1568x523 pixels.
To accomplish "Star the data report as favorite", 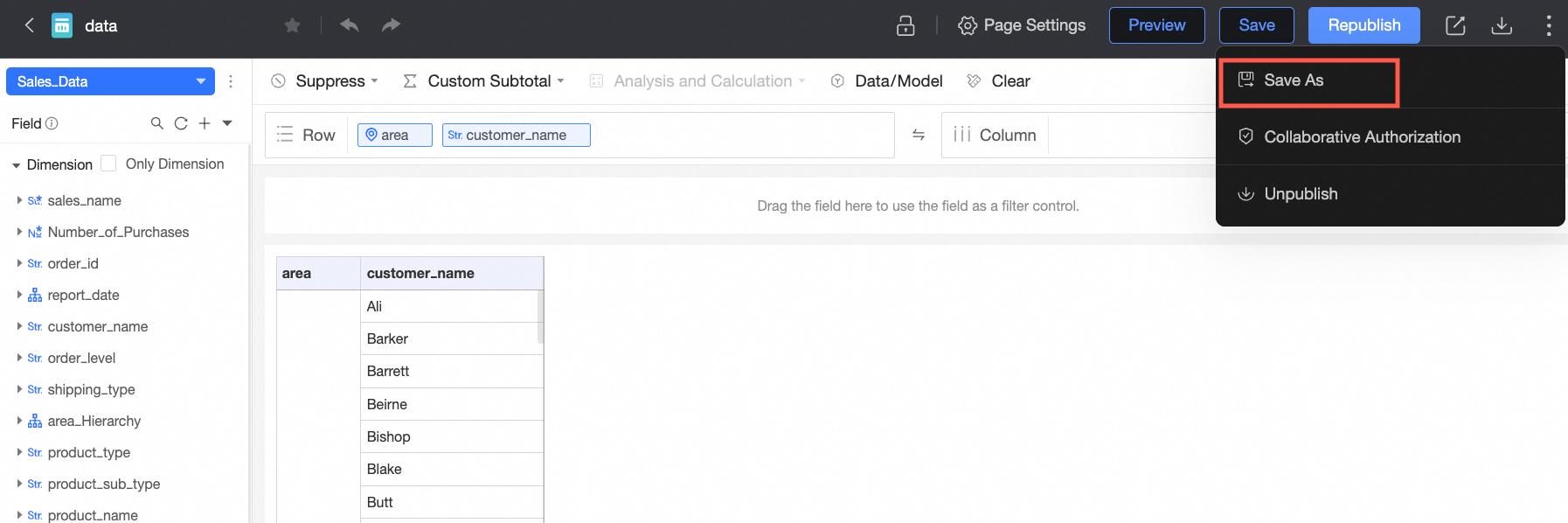I will [293, 25].
